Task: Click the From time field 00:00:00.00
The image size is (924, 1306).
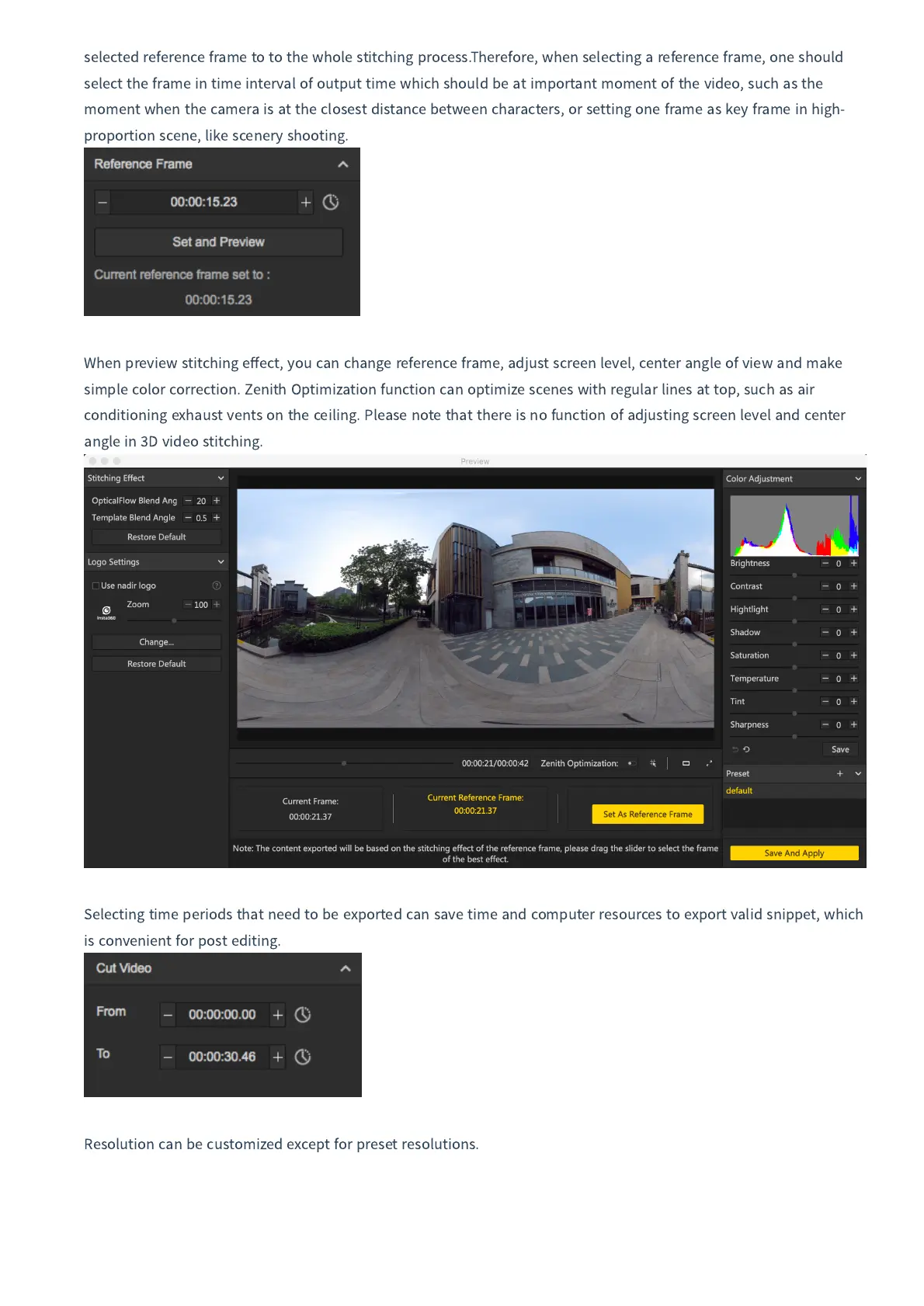Action: pos(222,1015)
